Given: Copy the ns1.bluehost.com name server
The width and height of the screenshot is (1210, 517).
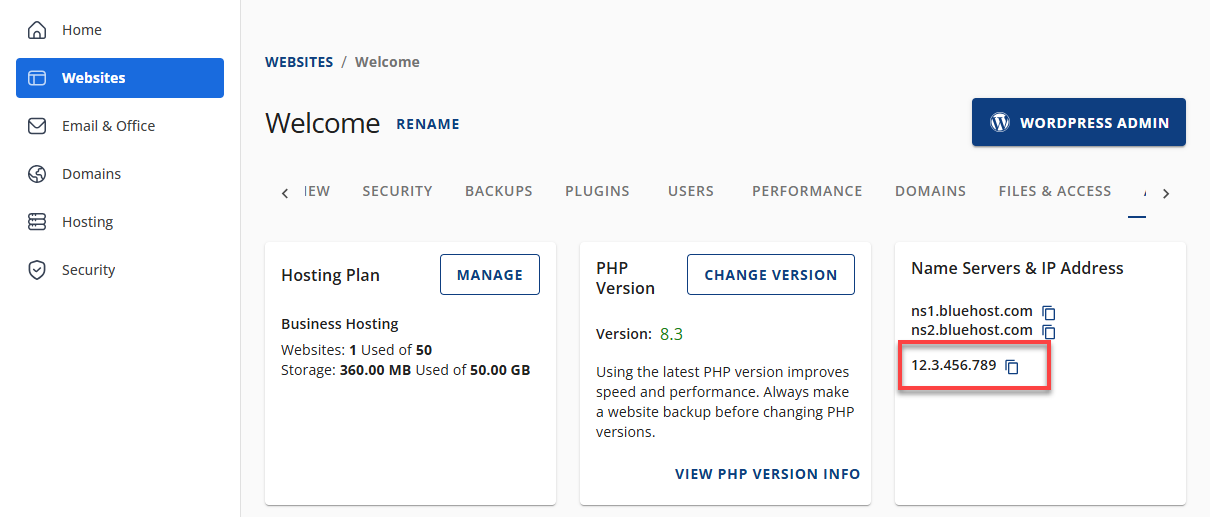Looking at the screenshot, I should point(1049,313).
